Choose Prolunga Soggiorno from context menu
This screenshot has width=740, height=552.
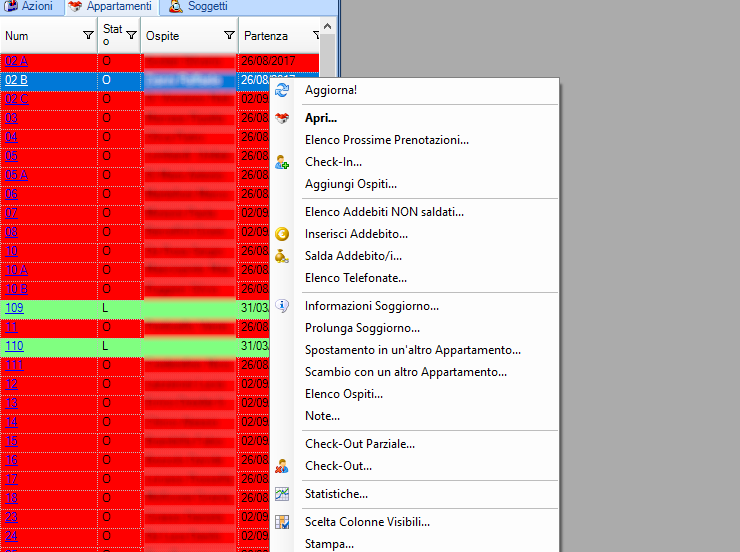(x=362, y=328)
